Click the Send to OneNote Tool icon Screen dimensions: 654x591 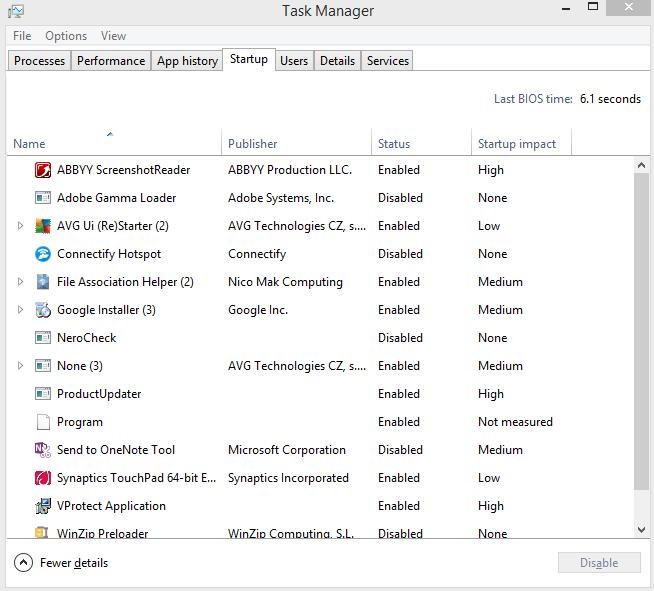(x=43, y=450)
